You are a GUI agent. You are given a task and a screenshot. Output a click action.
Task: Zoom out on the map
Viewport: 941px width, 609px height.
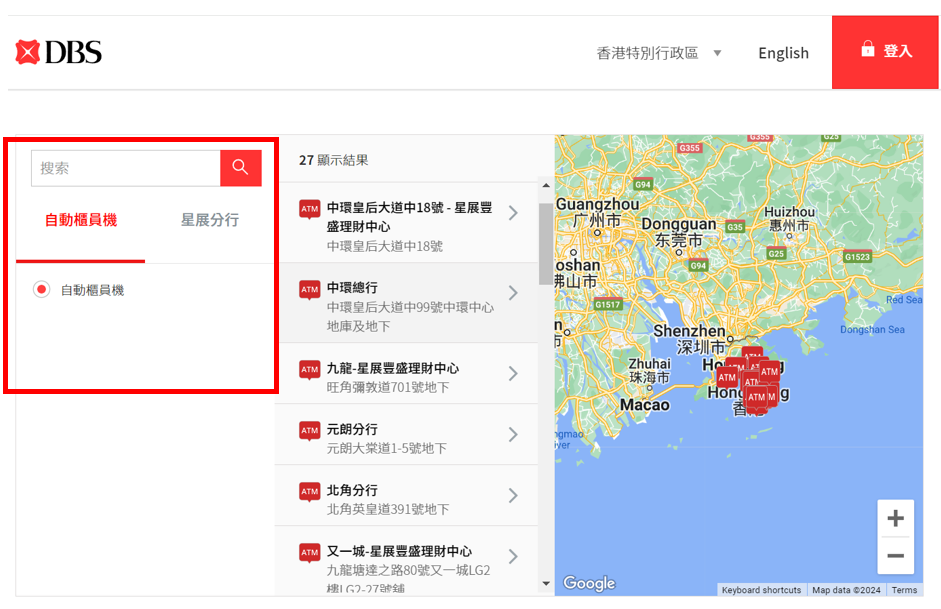click(895, 556)
